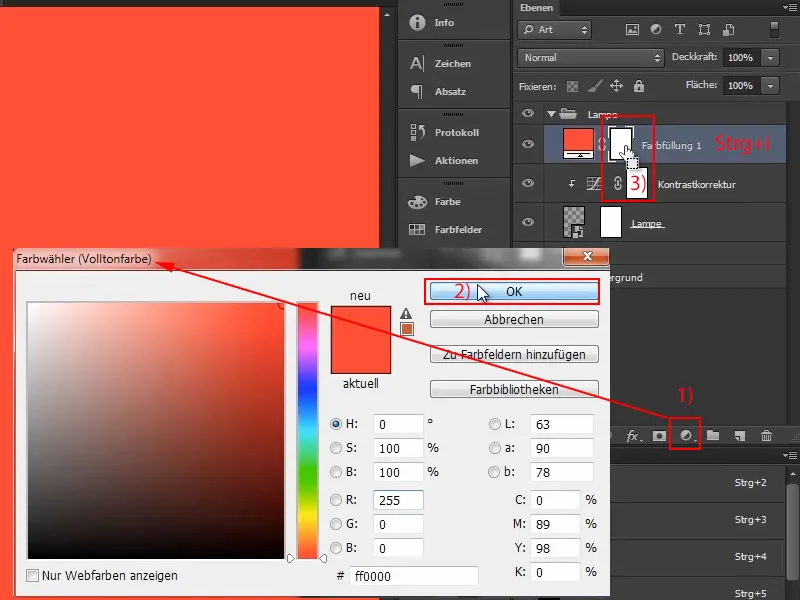Select the Lab a radio button
The height and width of the screenshot is (600, 800).
pyautogui.click(x=494, y=448)
